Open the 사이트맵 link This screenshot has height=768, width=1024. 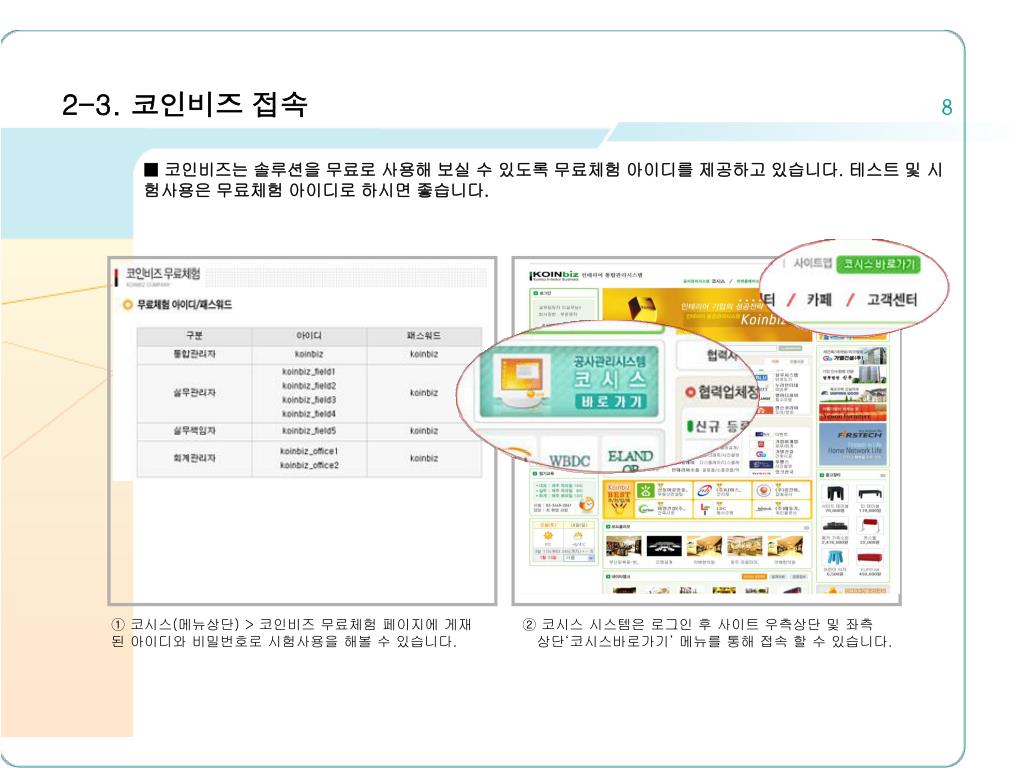[812, 263]
